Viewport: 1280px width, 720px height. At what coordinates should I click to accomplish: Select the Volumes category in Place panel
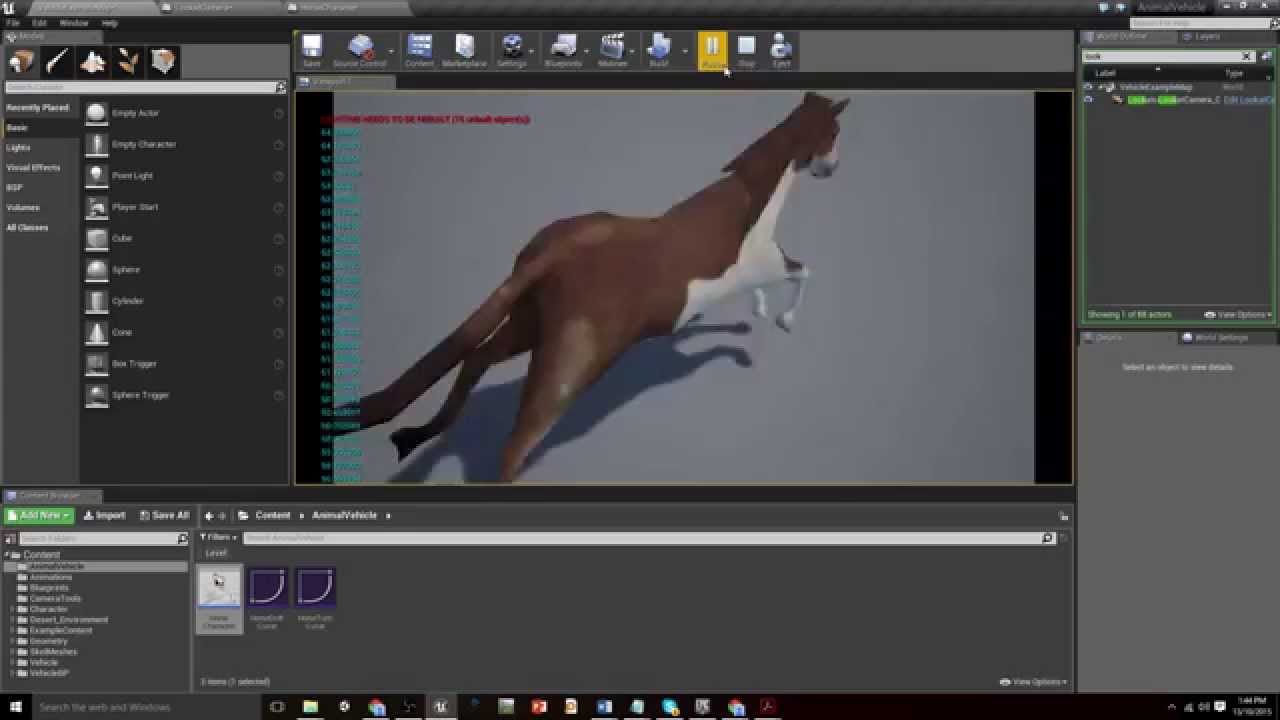click(x=23, y=207)
